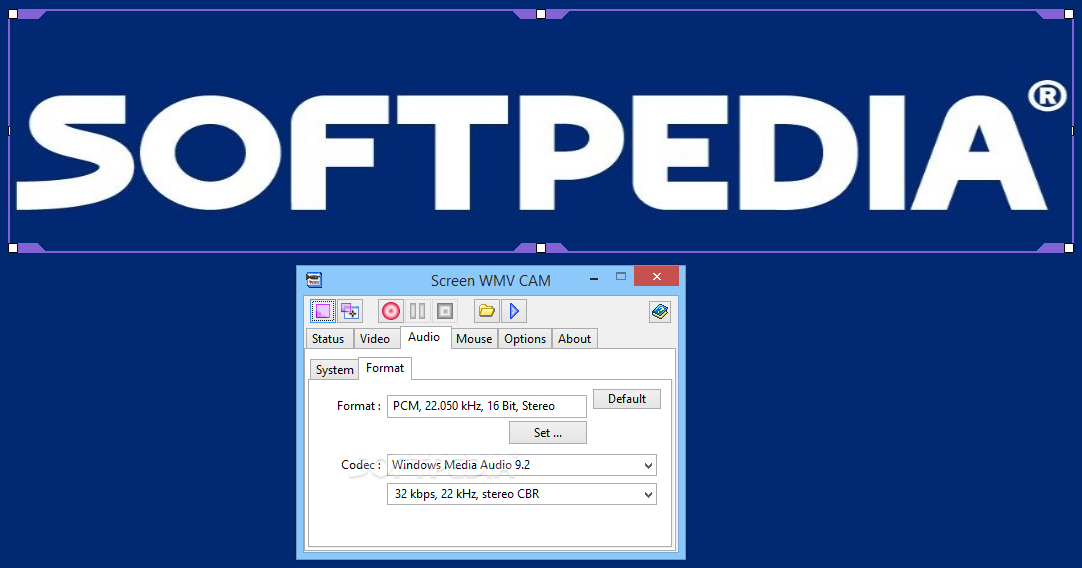Click the top-left selection corner handle

13,14
